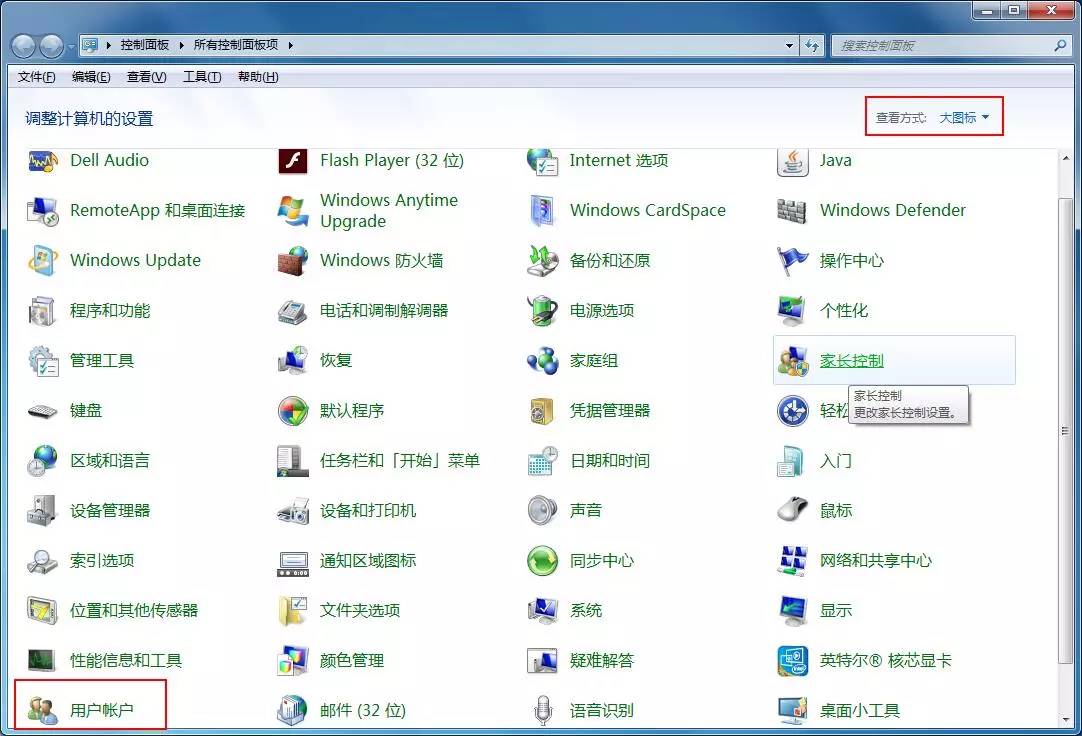Screen dimensions: 1082x736
Task: Open the 编辑(E) menu
Action: click(x=91, y=77)
